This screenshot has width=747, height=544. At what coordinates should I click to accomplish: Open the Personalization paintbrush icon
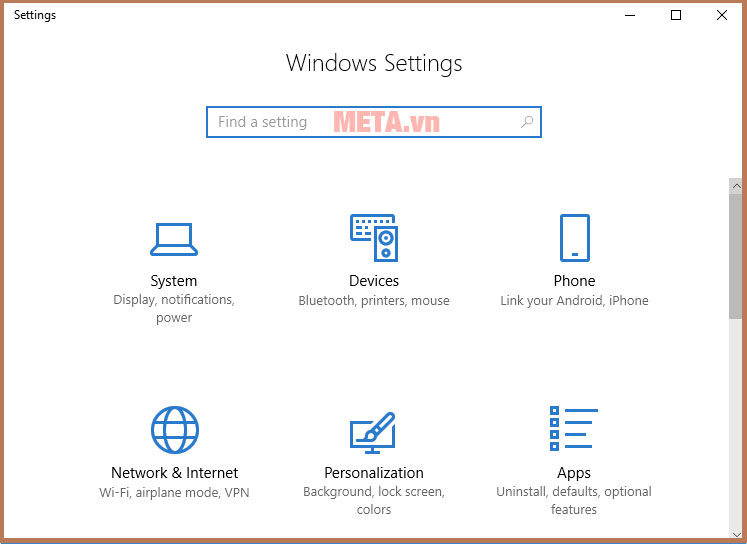(373, 433)
